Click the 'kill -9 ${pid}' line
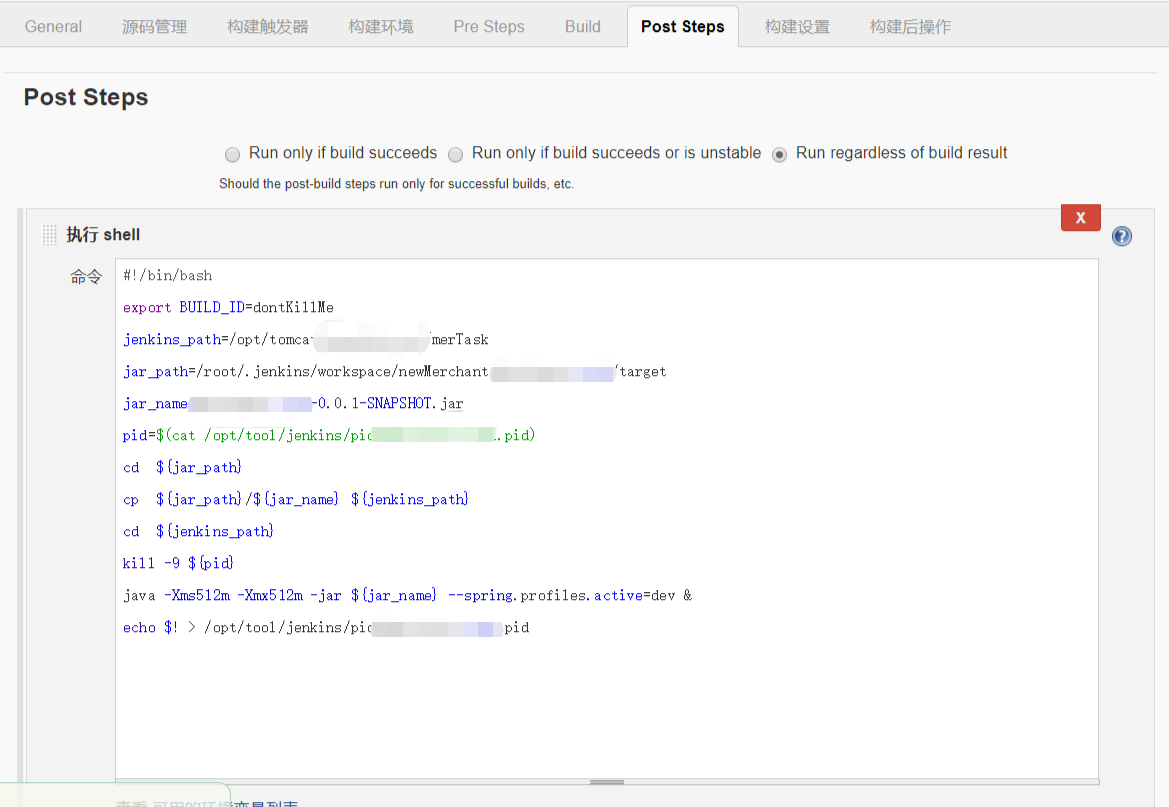 [x=178, y=563]
